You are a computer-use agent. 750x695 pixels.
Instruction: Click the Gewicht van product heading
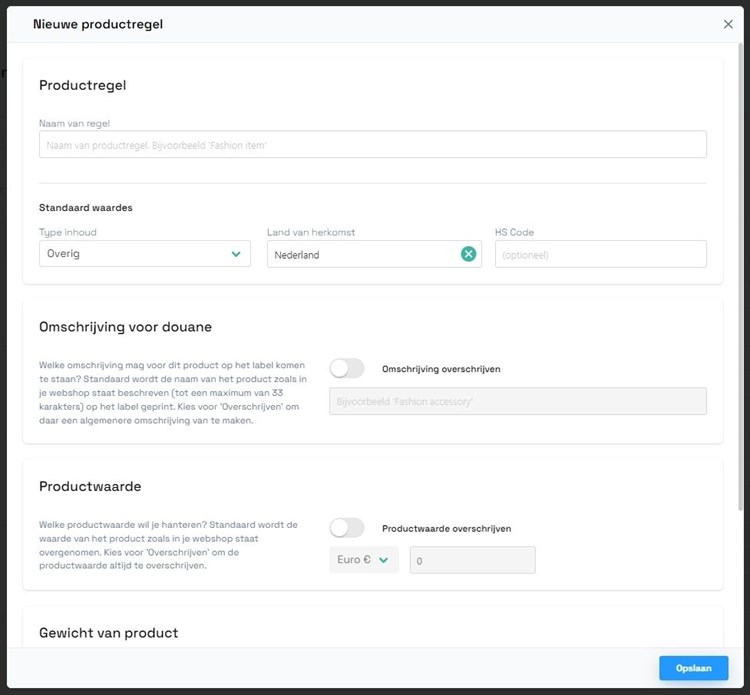[x=108, y=633]
